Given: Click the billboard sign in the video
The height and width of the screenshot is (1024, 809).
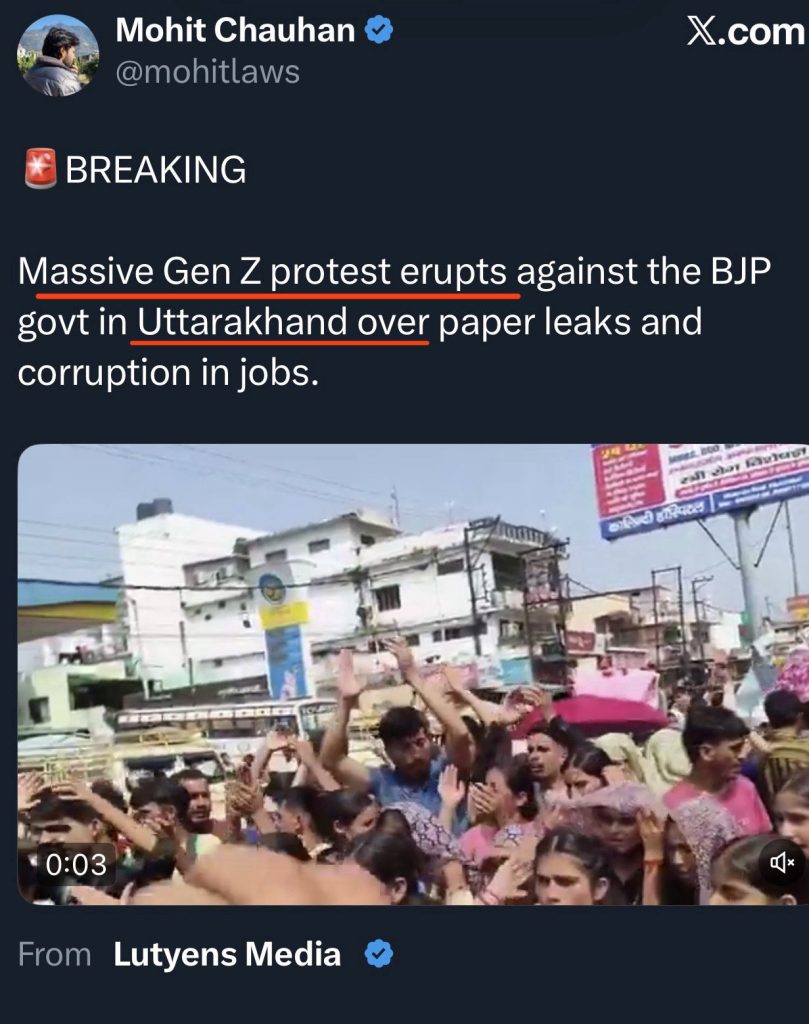Looking at the screenshot, I should coord(700,490).
